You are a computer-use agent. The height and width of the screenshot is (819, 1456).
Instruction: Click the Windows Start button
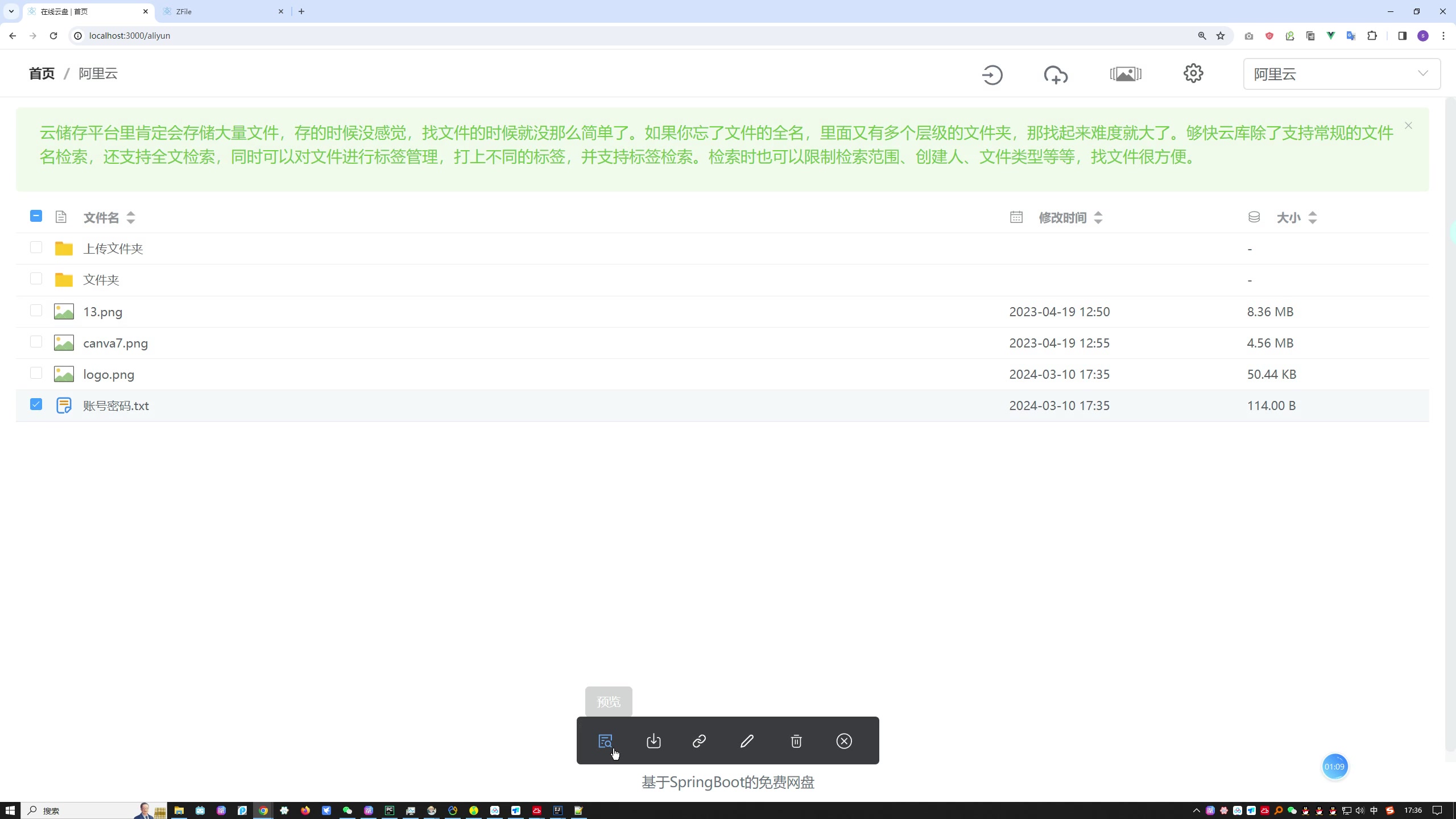click(10, 810)
